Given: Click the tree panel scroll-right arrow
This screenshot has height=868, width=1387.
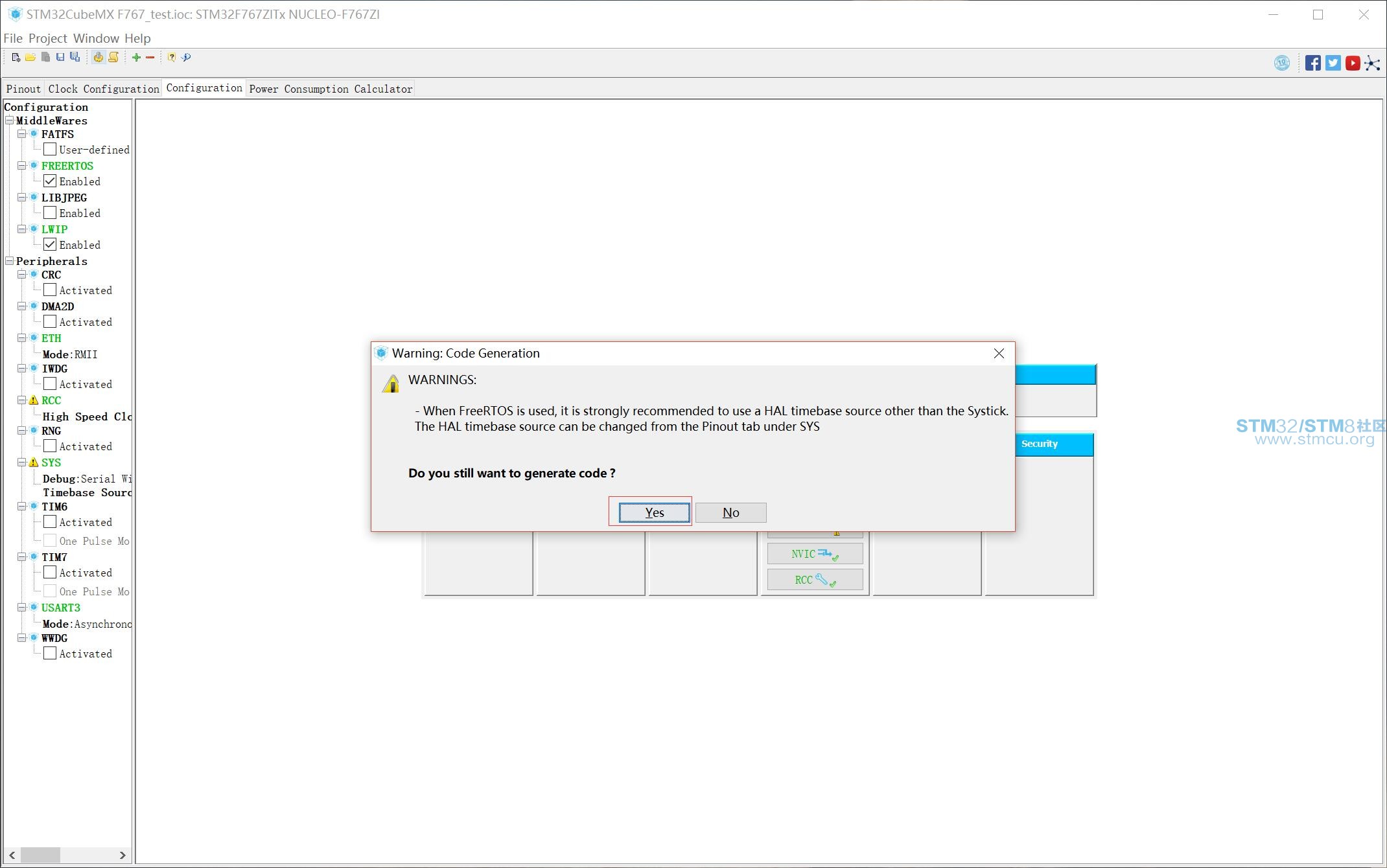Looking at the screenshot, I should point(122,855).
